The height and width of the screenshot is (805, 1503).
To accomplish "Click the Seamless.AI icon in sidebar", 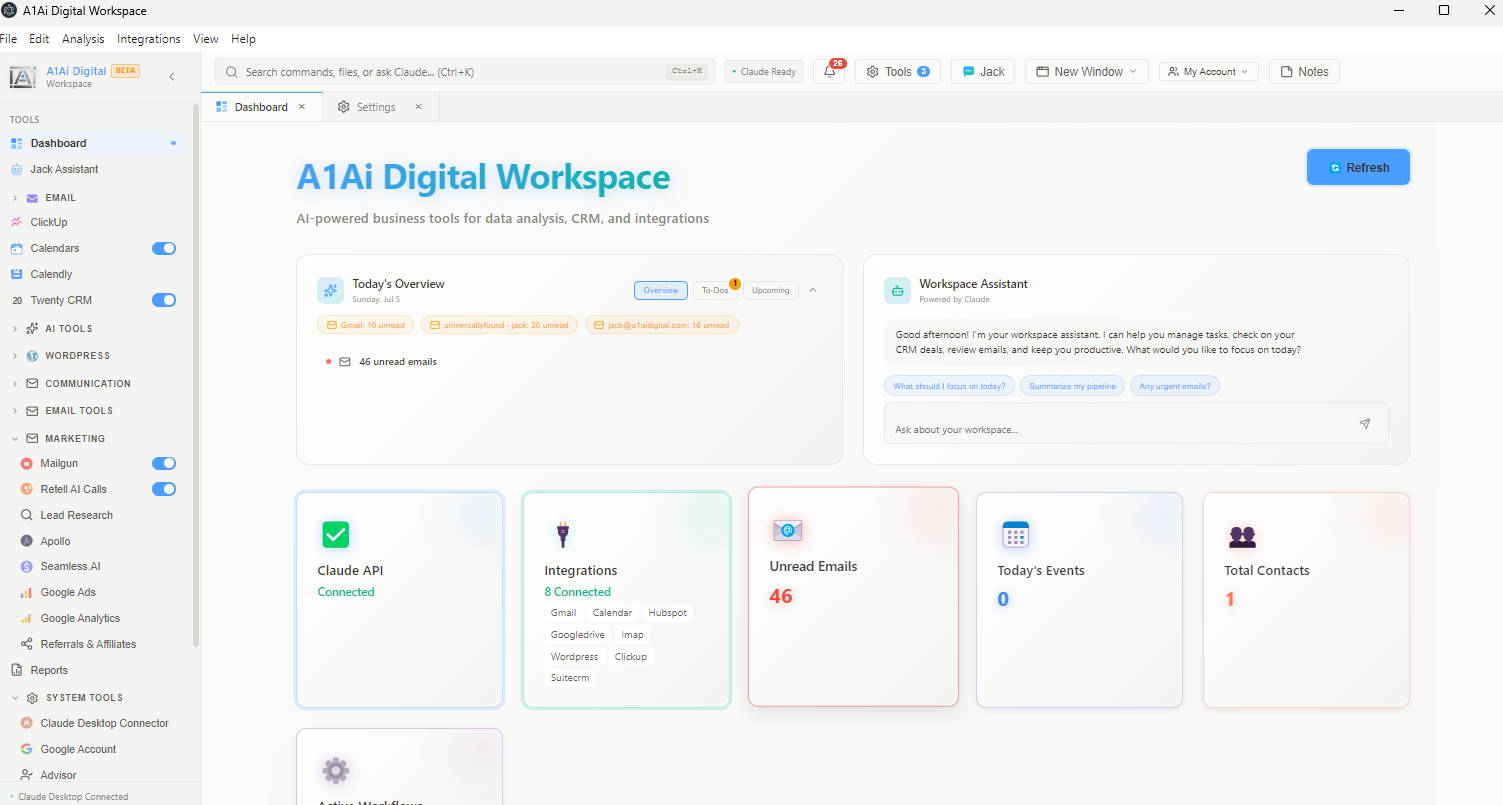I will tap(27, 566).
